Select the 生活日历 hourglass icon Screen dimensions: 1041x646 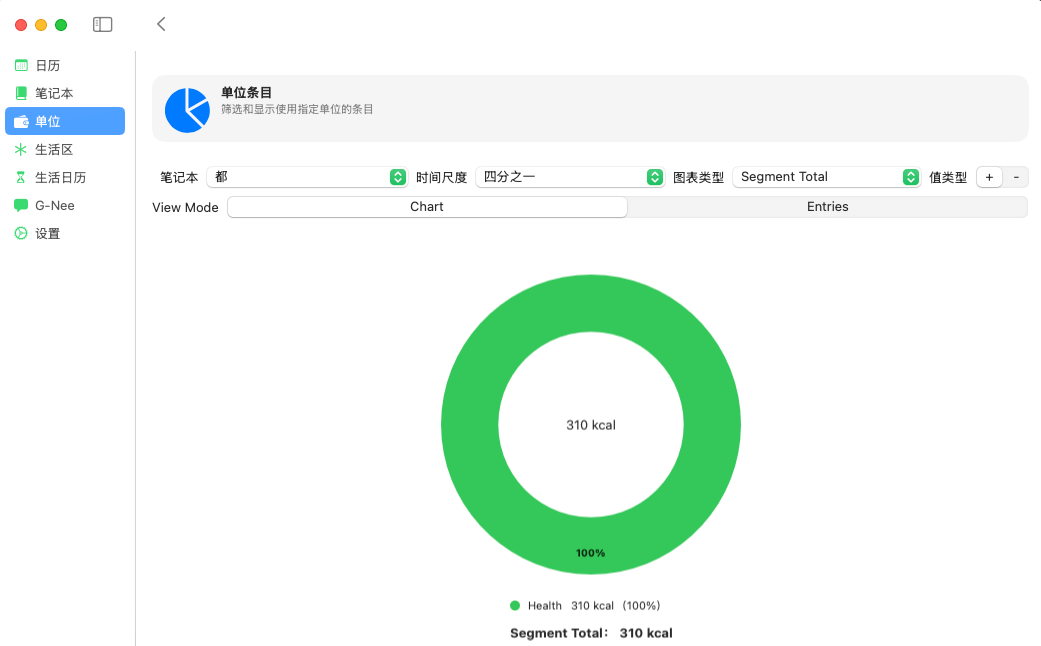[x=21, y=177]
